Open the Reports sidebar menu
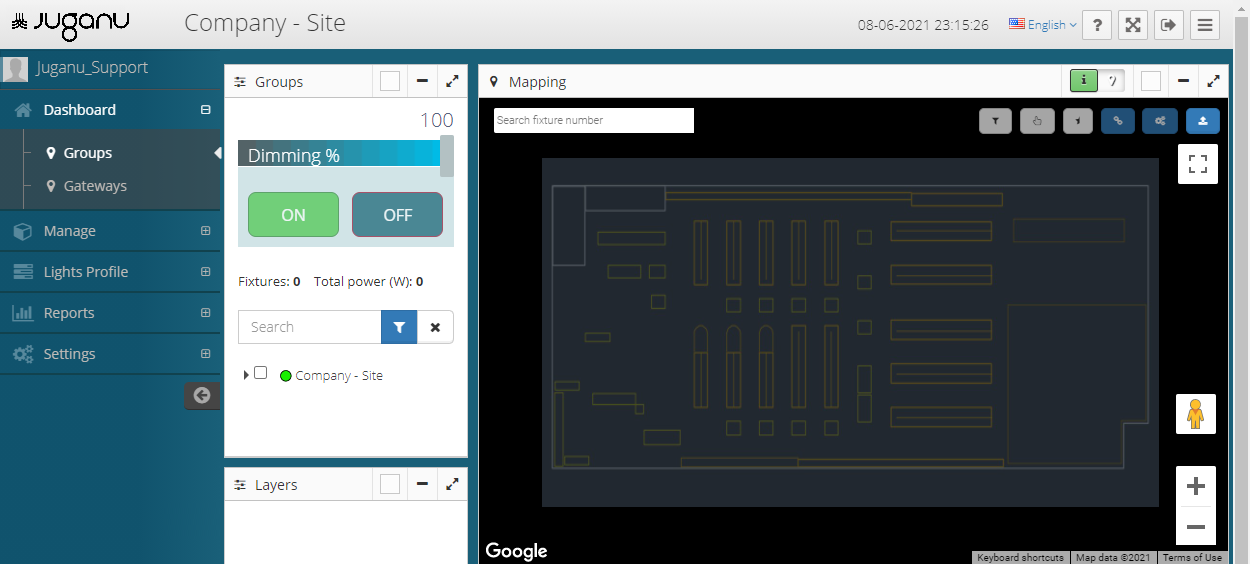 (69, 313)
